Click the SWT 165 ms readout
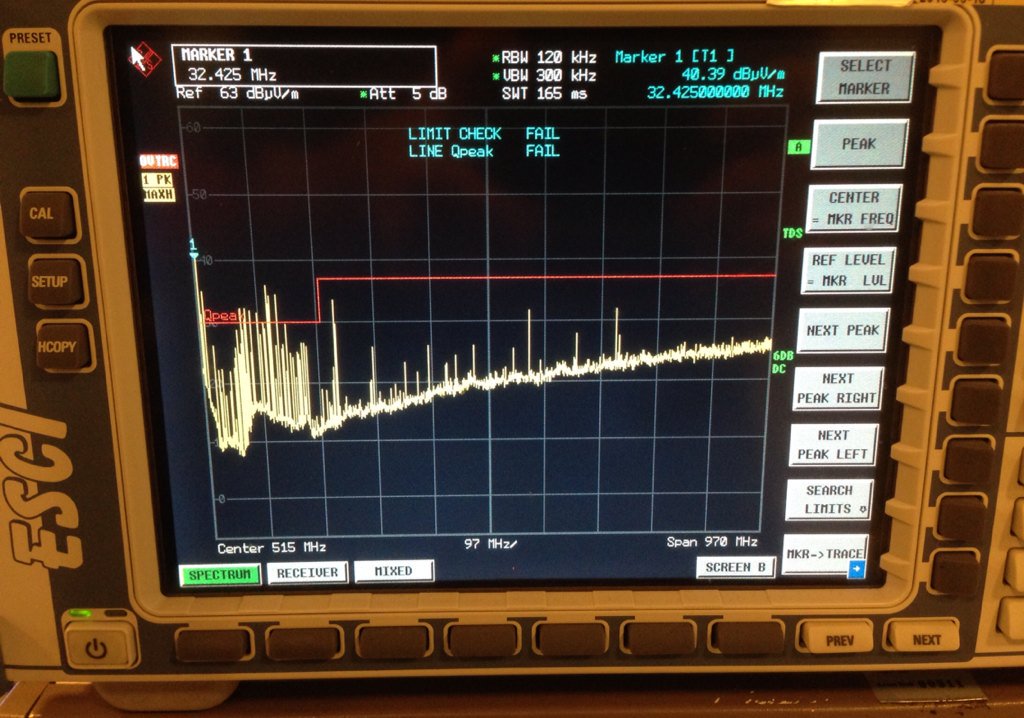 coord(544,93)
